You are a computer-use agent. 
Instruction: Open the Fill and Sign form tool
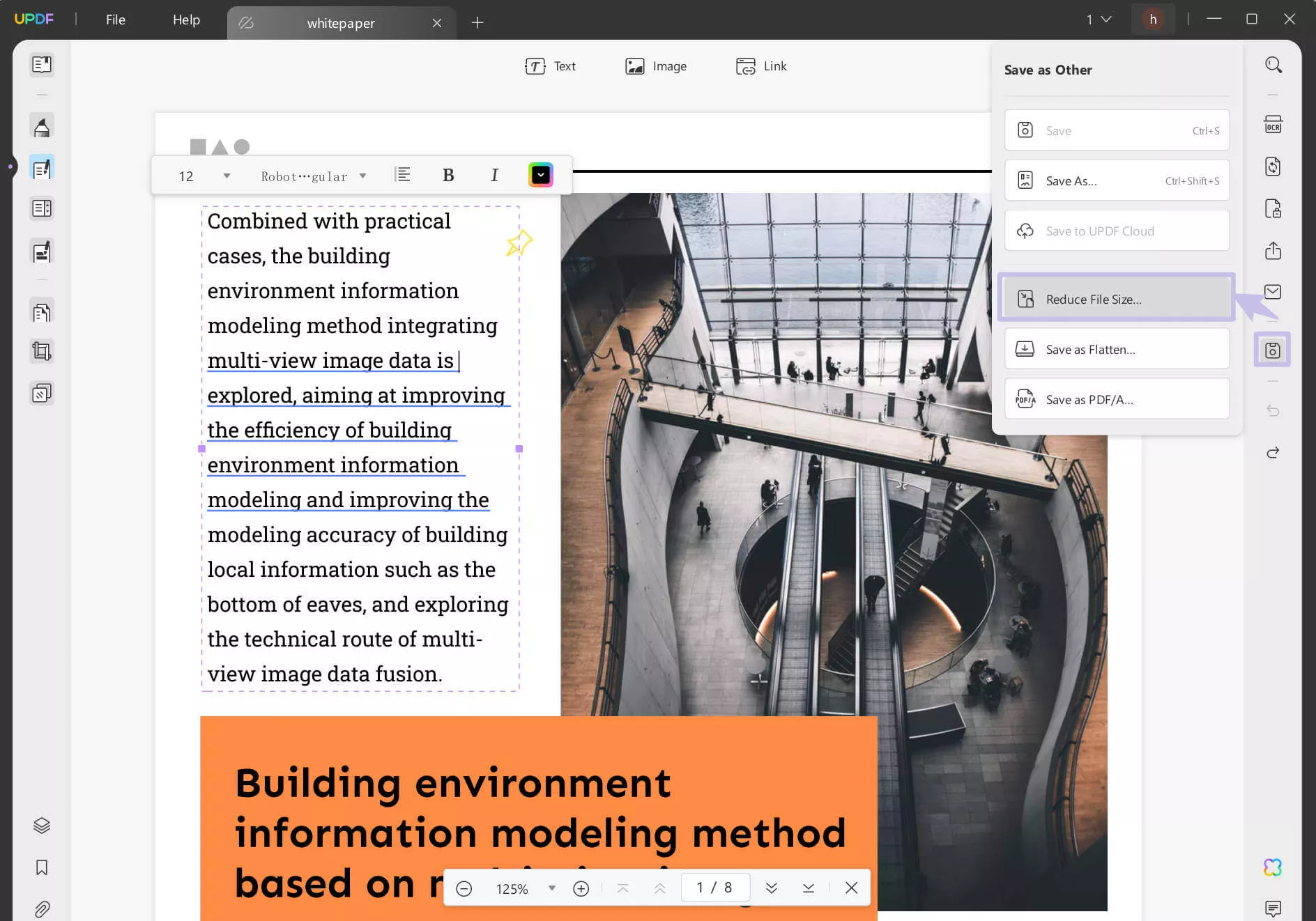click(x=42, y=208)
